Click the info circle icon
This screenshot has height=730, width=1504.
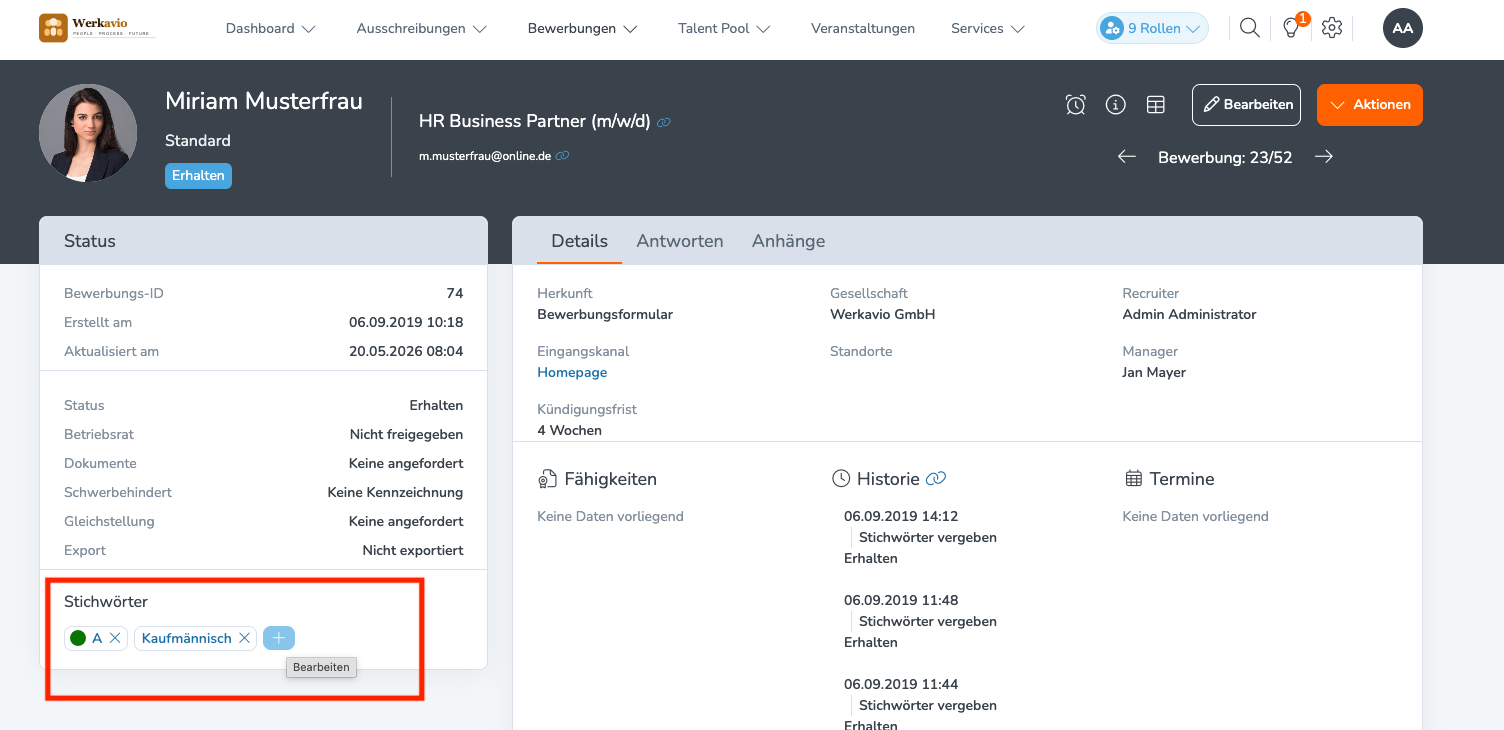pos(1116,105)
